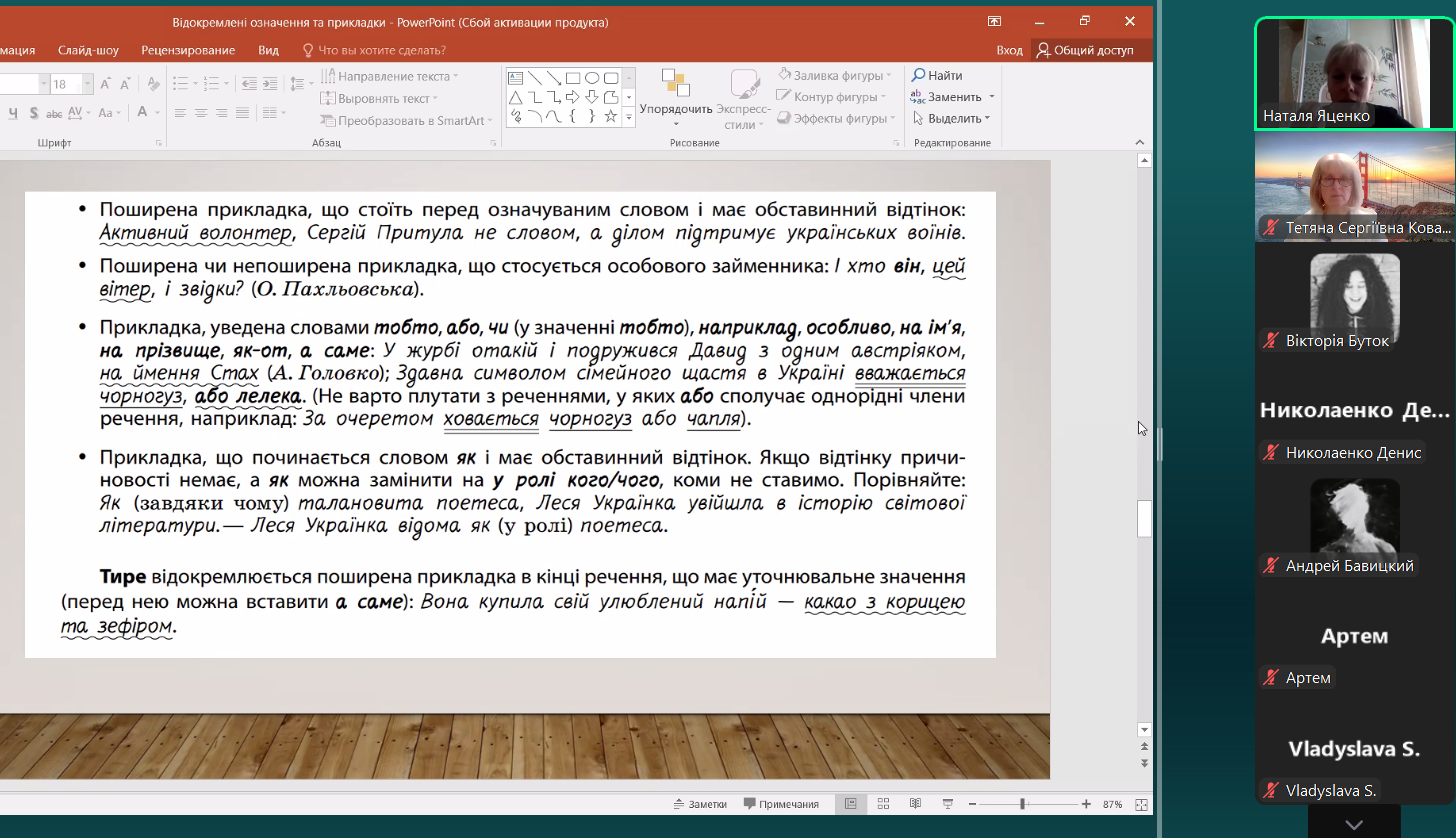Click Вход sign-in link

tap(1009, 50)
